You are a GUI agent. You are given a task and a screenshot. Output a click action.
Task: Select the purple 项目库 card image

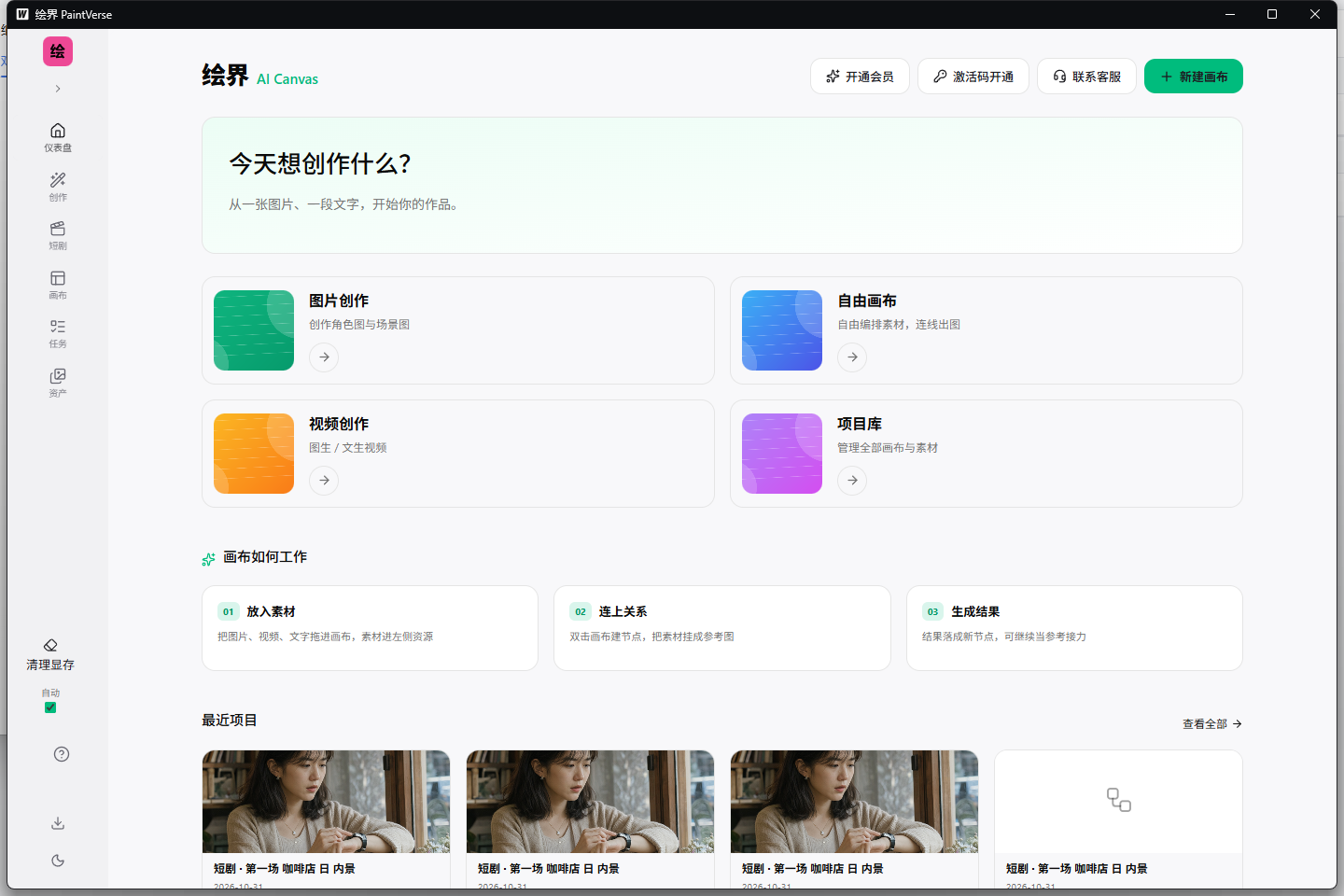click(x=782, y=454)
